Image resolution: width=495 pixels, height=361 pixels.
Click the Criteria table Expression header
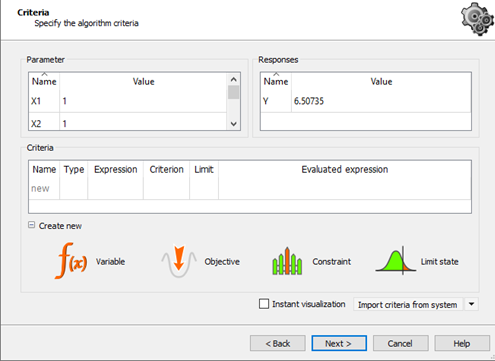click(x=116, y=169)
